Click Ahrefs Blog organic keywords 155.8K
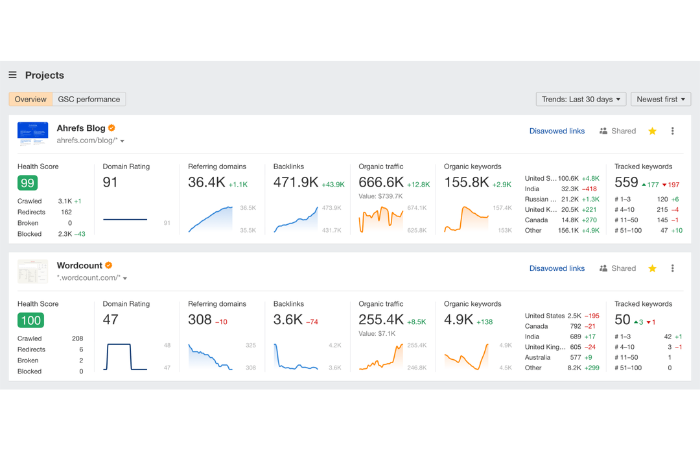This screenshot has width=700, height=450. pyautogui.click(x=466, y=182)
